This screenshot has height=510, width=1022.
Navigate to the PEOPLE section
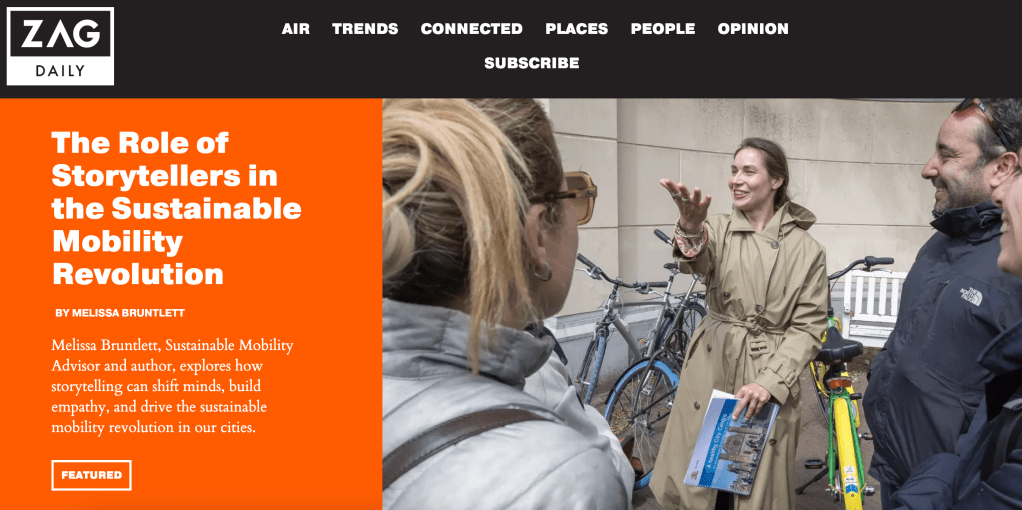click(x=662, y=29)
